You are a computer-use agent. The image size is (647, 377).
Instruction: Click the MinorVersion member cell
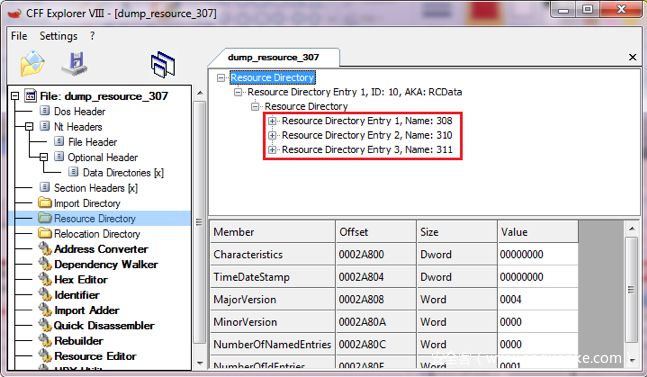coord(273,322)
